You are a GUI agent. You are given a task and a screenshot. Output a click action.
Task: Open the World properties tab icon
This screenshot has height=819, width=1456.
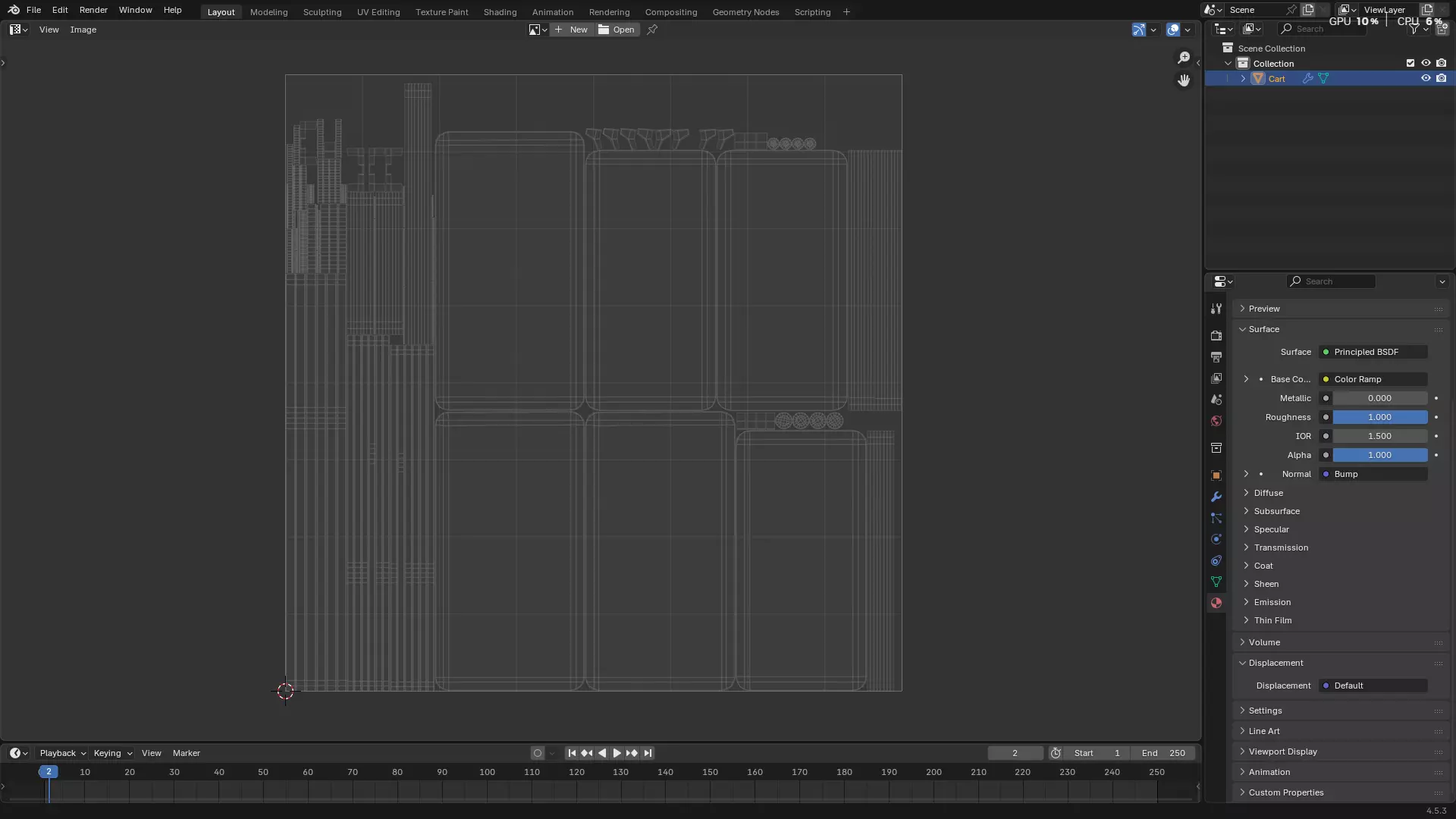click(x=1216, y=421)
